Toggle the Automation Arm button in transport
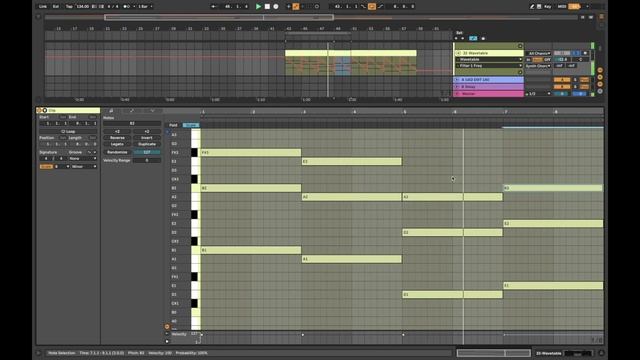 click(296, 7)
